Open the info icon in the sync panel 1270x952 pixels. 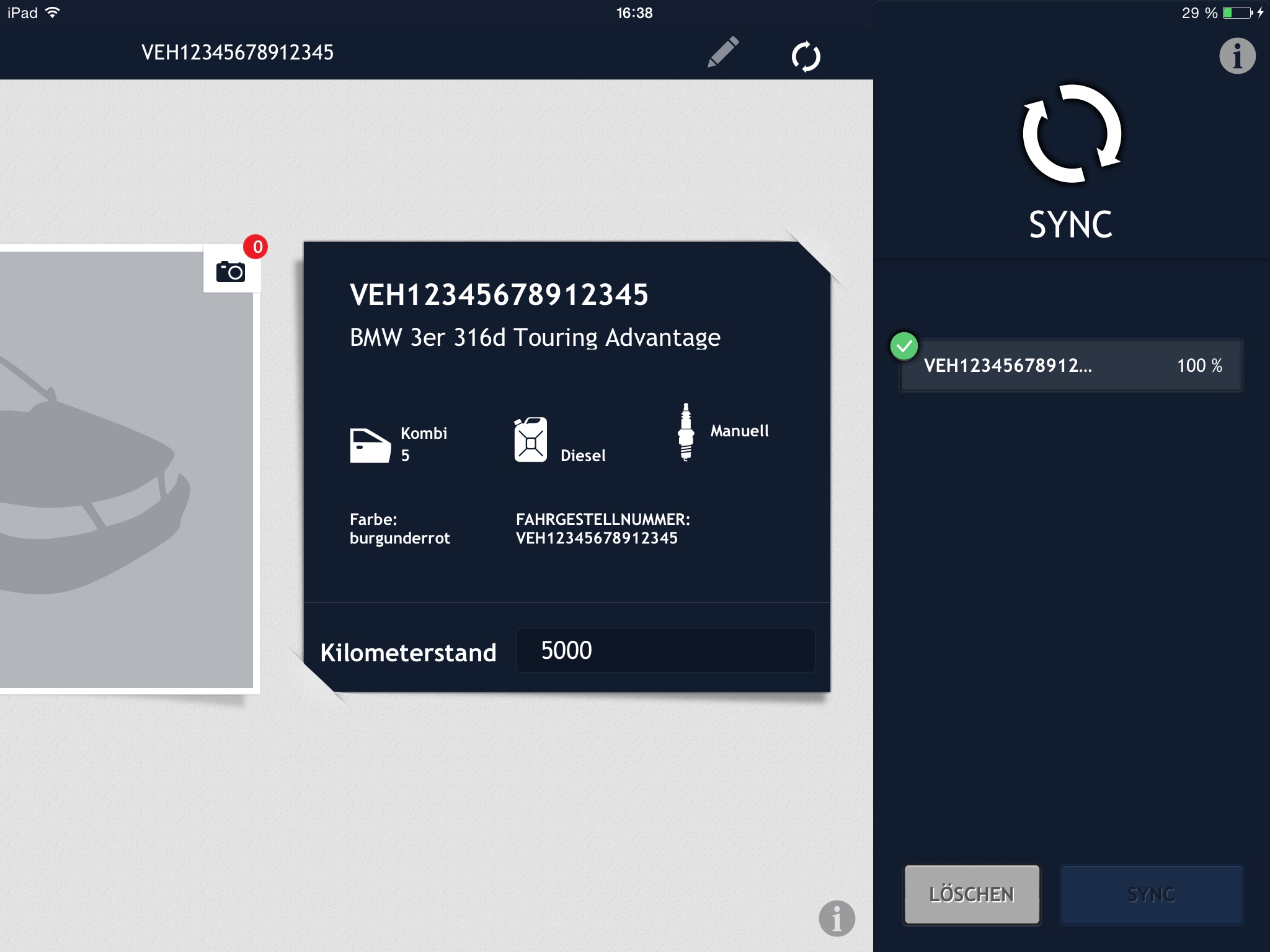point(1237,56)
